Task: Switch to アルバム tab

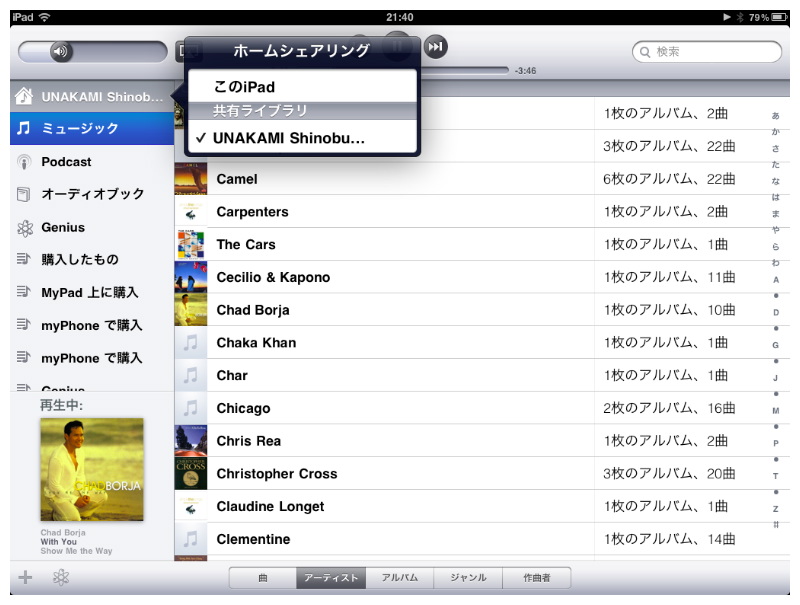Action: 399,577
